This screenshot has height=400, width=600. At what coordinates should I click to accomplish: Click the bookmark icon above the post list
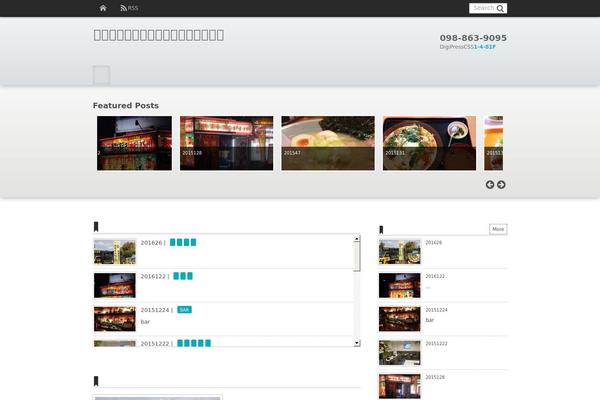(x=96, y=227)
